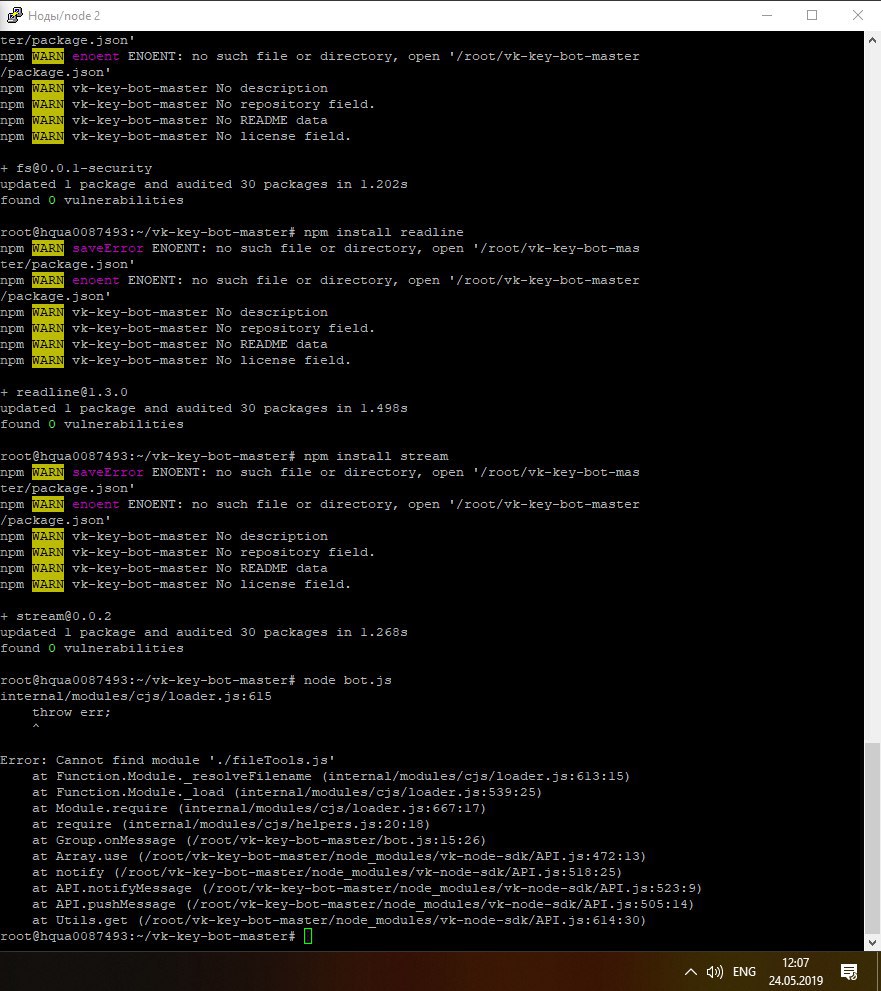This screenshot has height=991, width=881.
Task: Click the 'at Module.require' stack trace line
Action: (259, 808)
